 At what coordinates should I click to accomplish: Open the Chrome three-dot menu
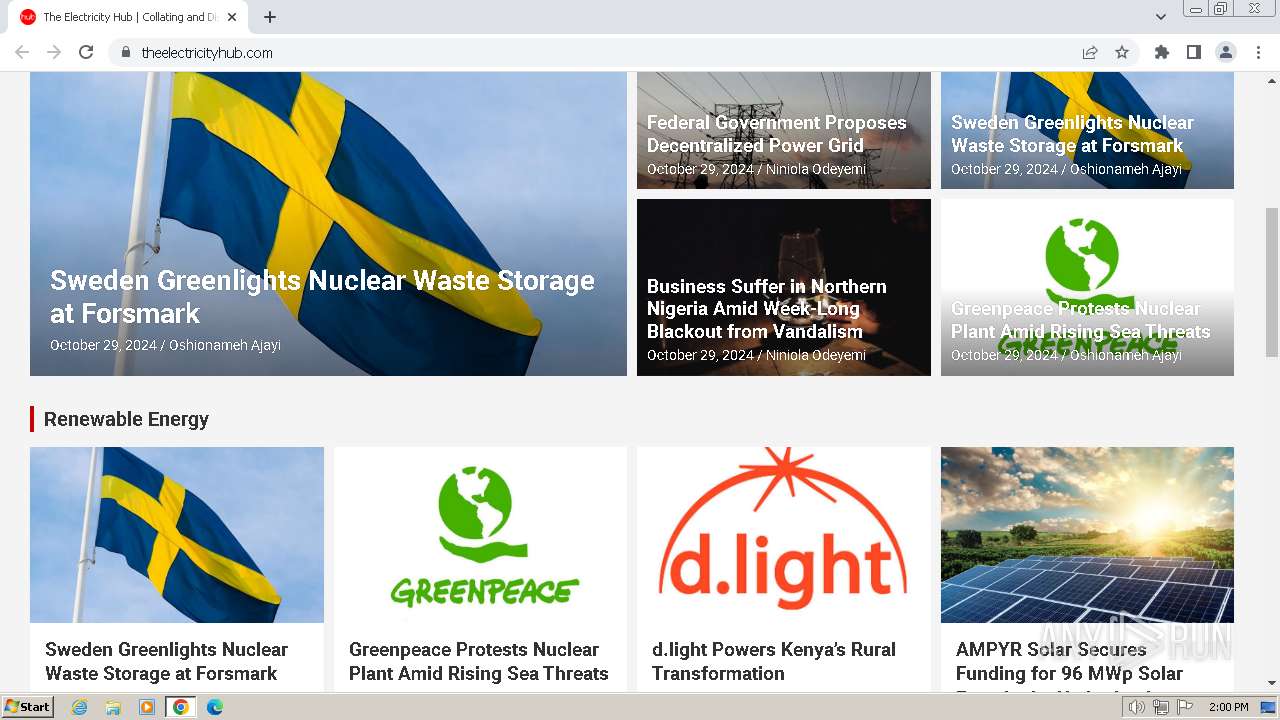click(x=1259, y=52)
